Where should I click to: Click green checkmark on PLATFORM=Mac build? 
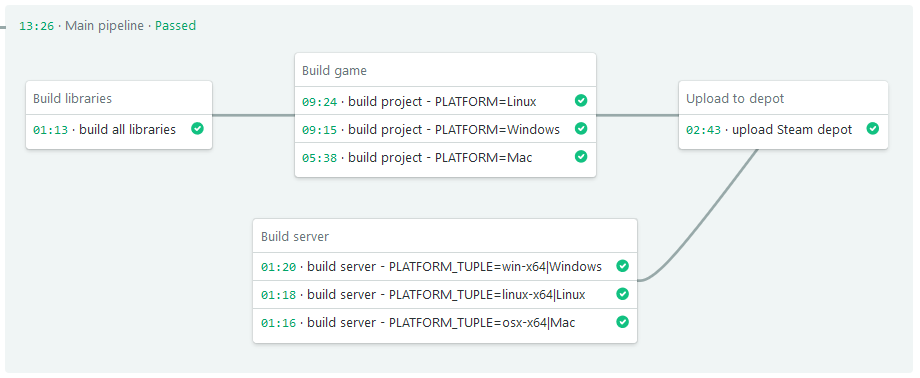tap(580, 157)
